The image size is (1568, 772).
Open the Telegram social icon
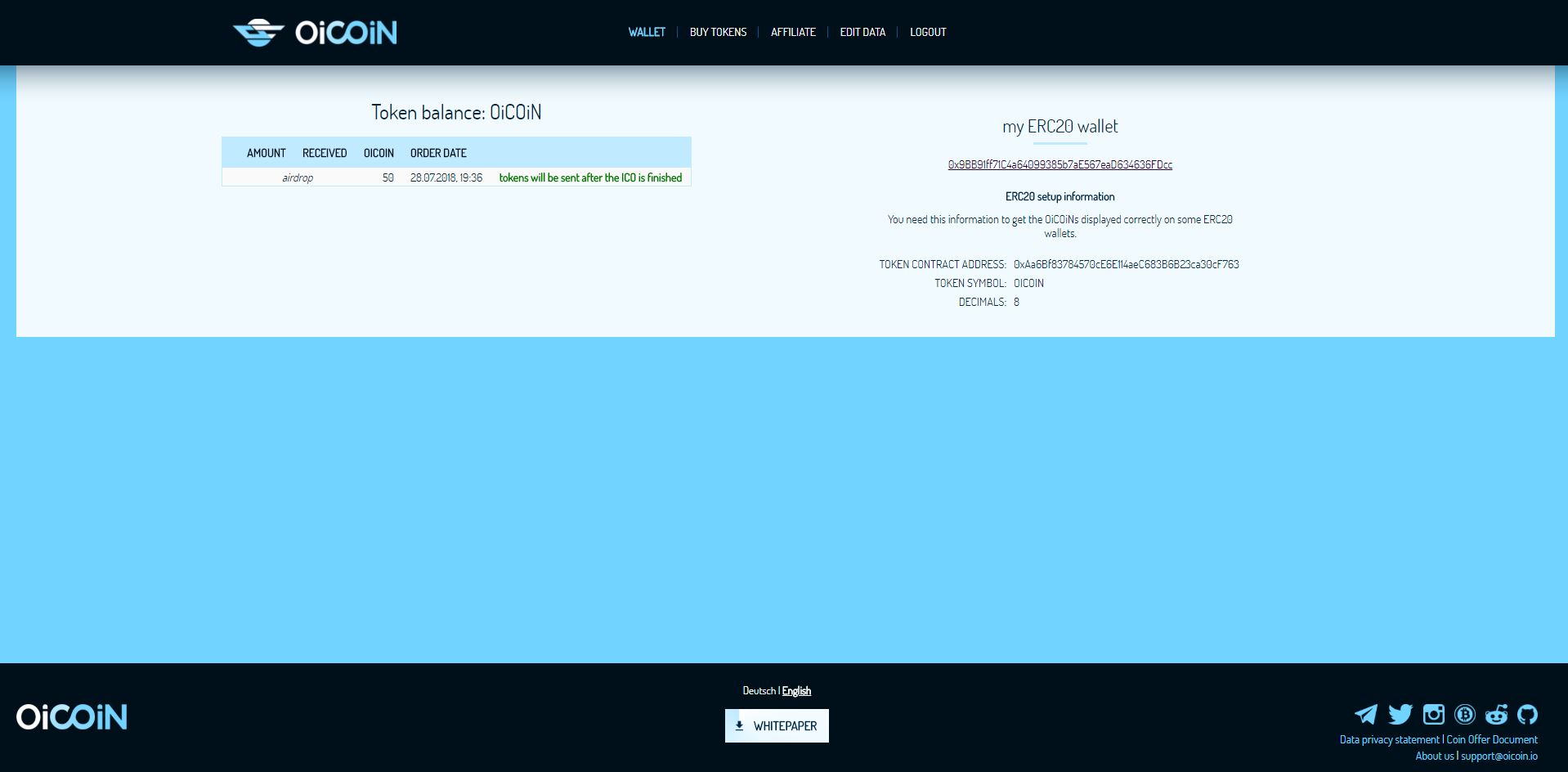tap(1366, 715)
